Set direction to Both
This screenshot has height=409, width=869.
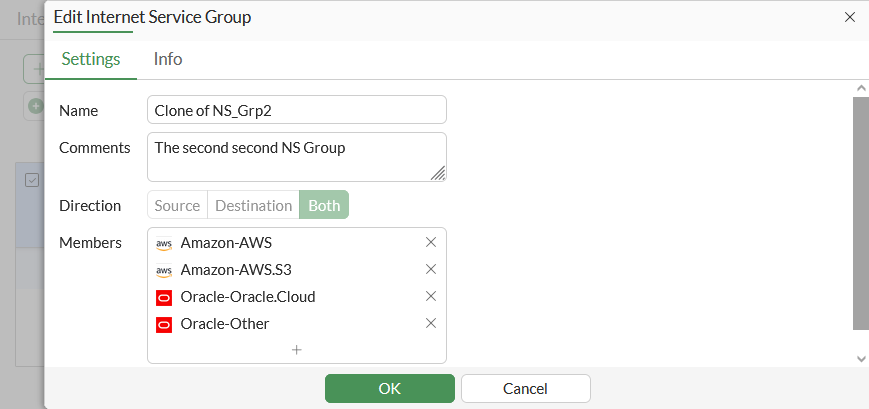point(324,205)
